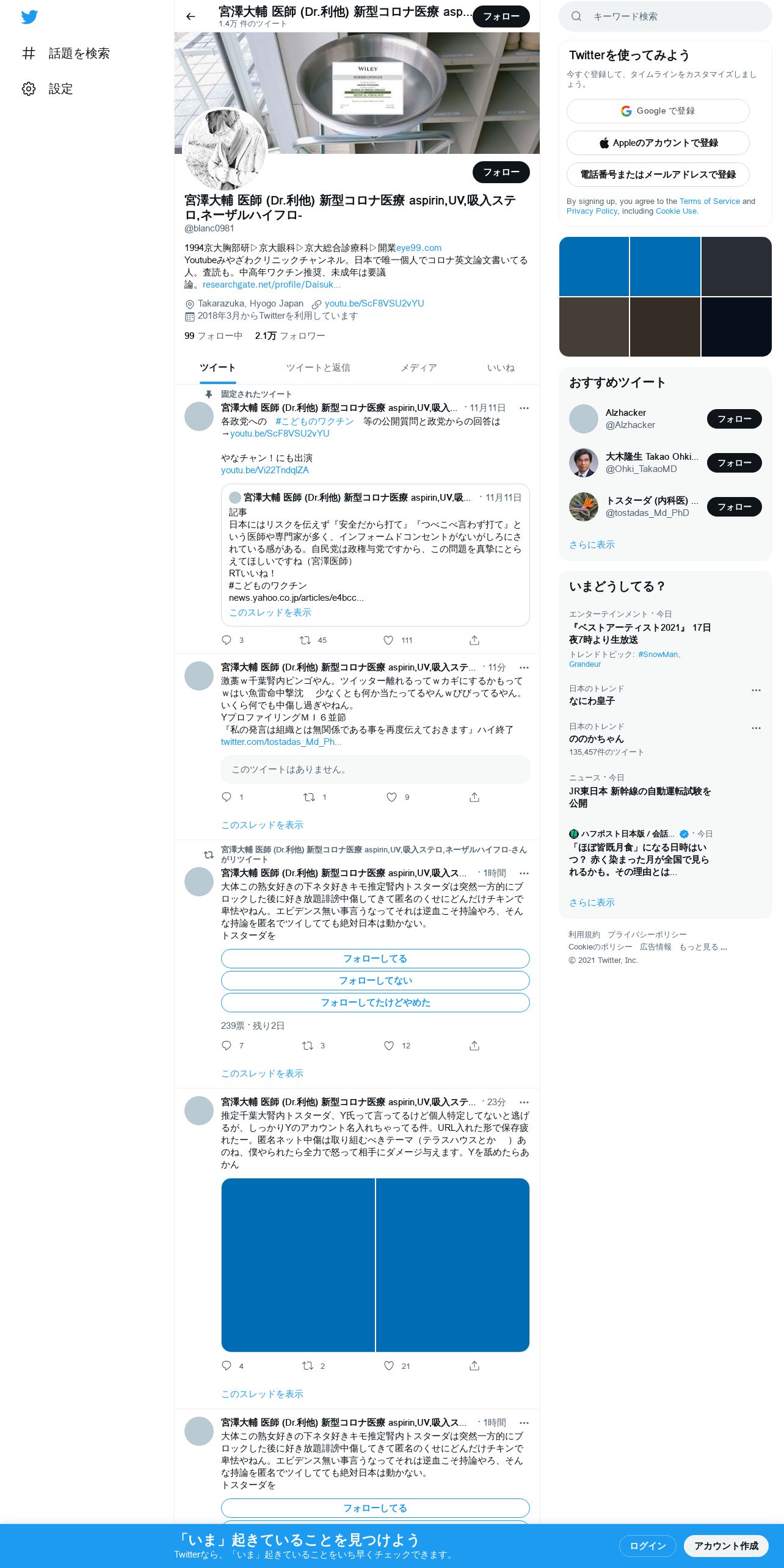Image resolution: width=784 pixels, height=1568 pixels.
Task: Click フォロー button below the banner
Action: pyautogui.click(x=501, y=172)
